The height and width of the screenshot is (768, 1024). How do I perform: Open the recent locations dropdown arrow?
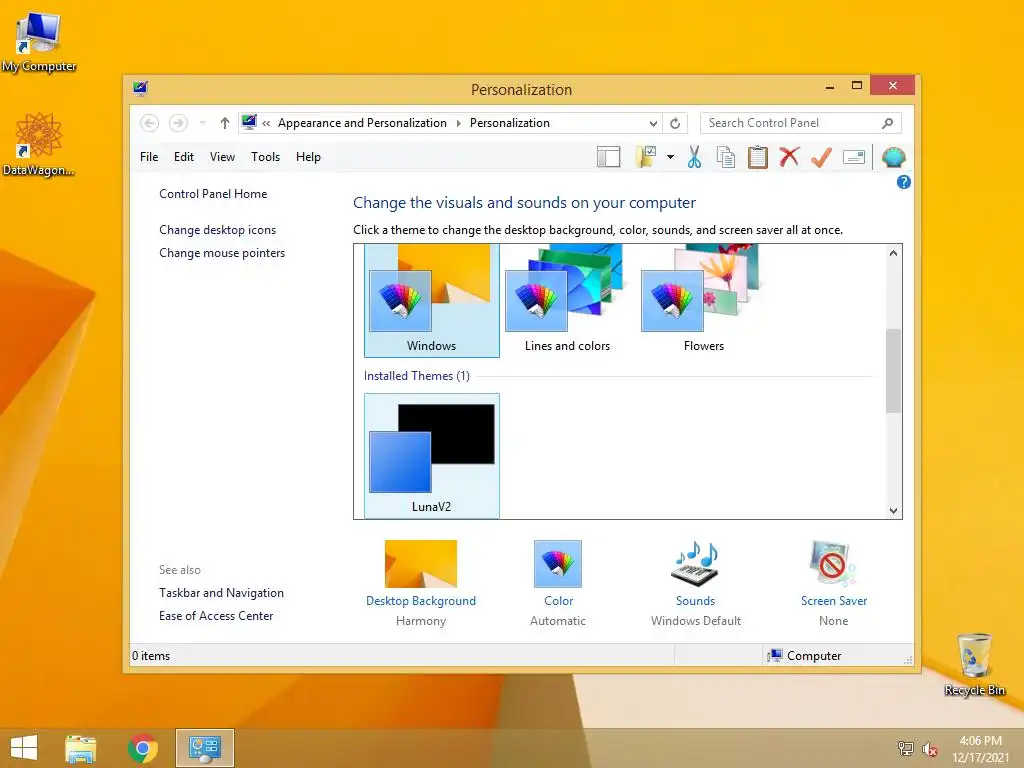(x=203, y=123)
